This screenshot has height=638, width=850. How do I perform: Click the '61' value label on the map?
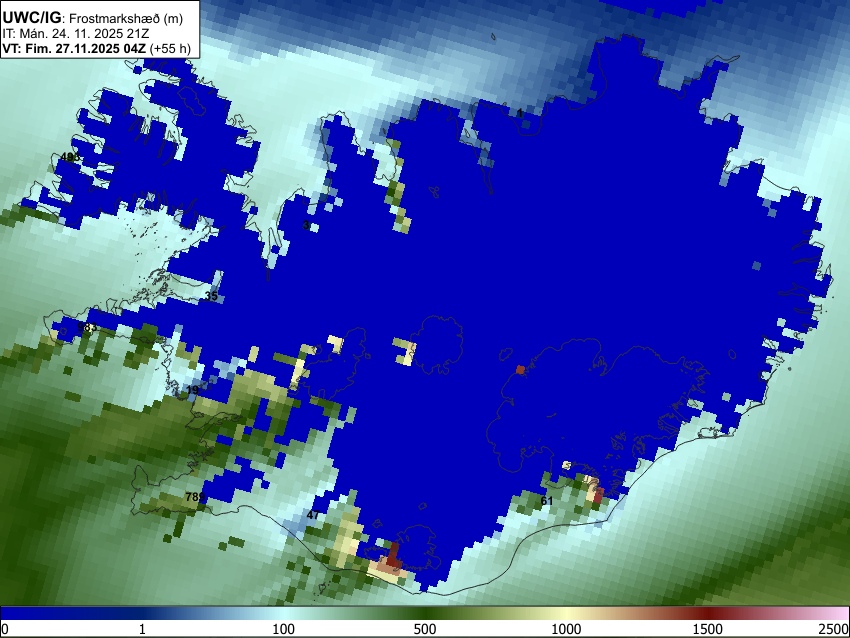click(x=547, y=501)
